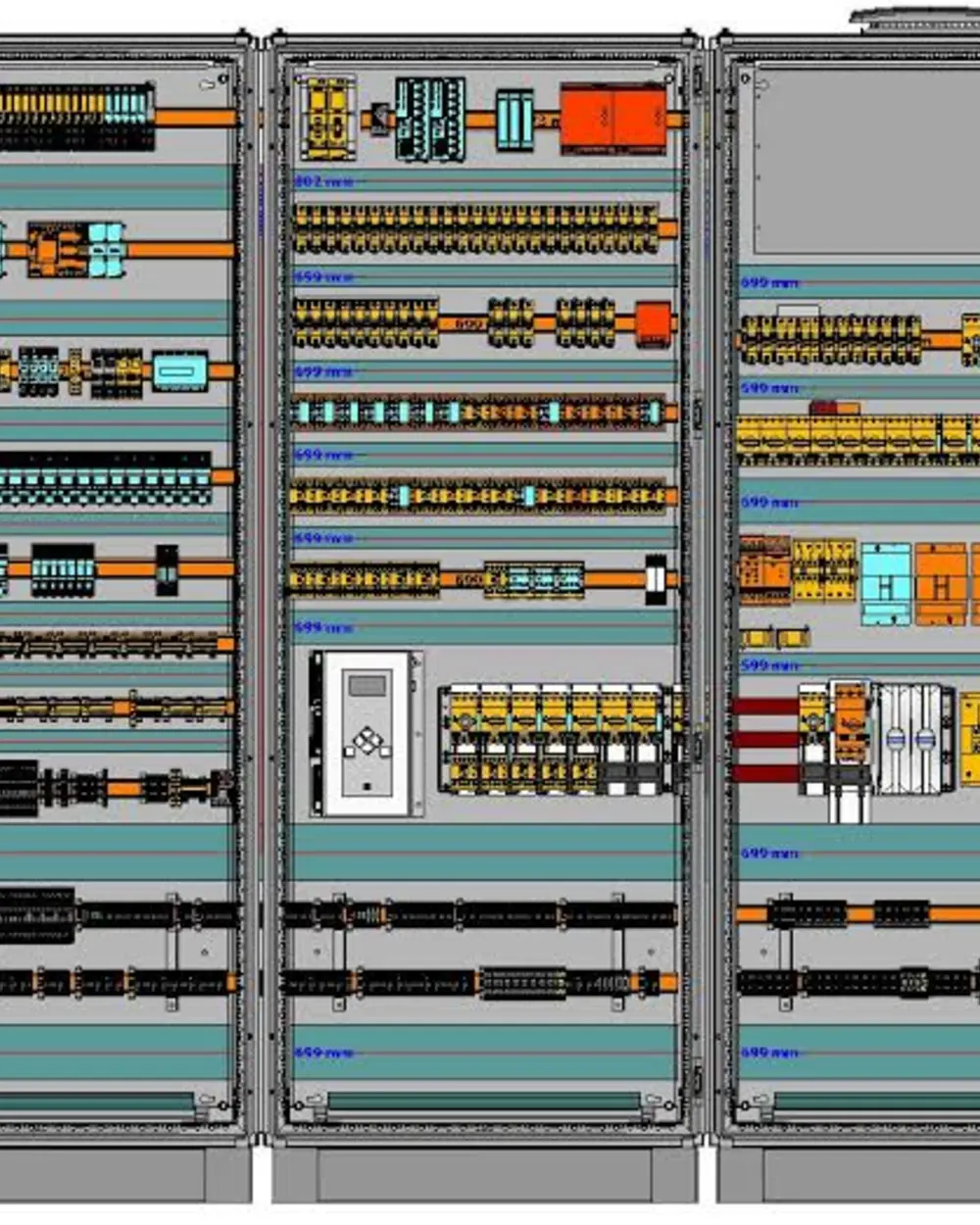Click the small orange square ending third terminal row
980x1225 pixels.
click(x=653, y=323)
